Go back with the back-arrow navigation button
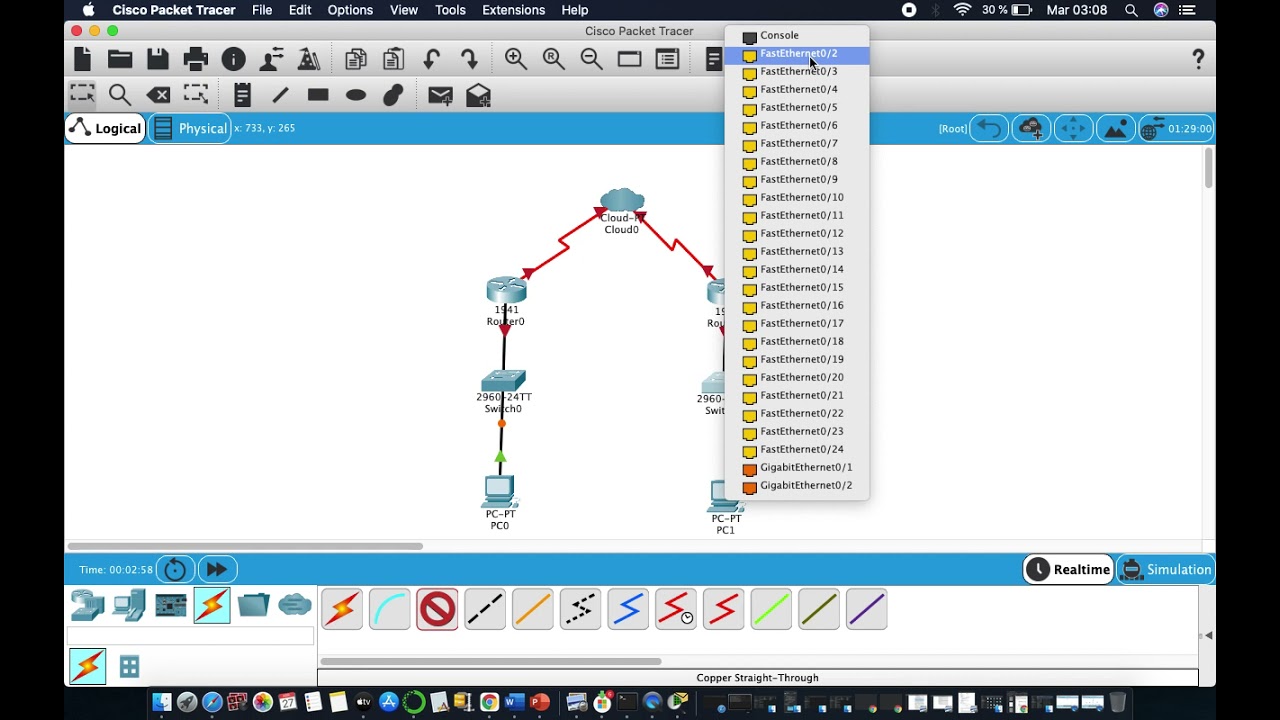The image size is (1280, 720). 989,128
